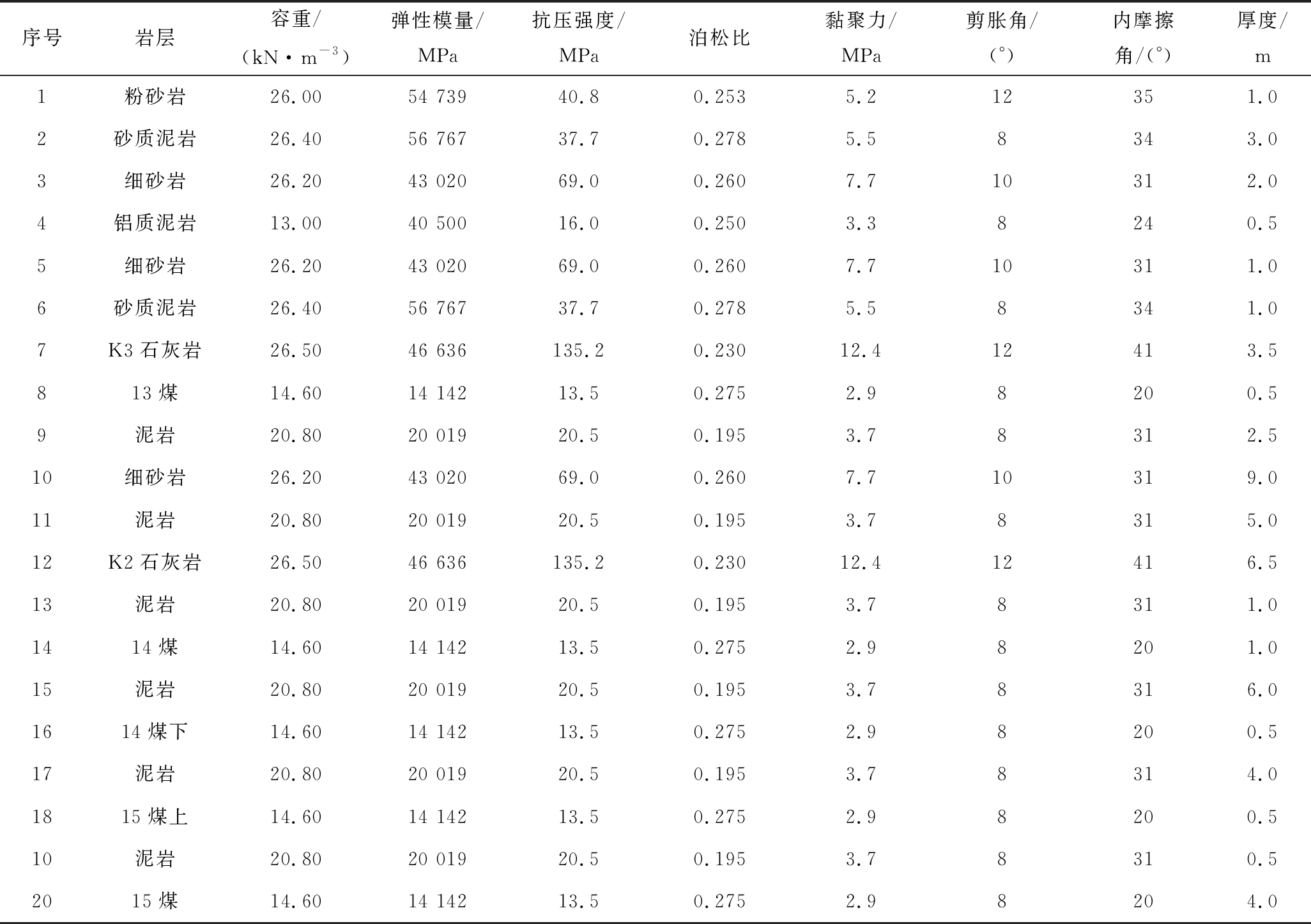Click the 序号 column header
1311x924 pixels.
click(x=42, y=38)
